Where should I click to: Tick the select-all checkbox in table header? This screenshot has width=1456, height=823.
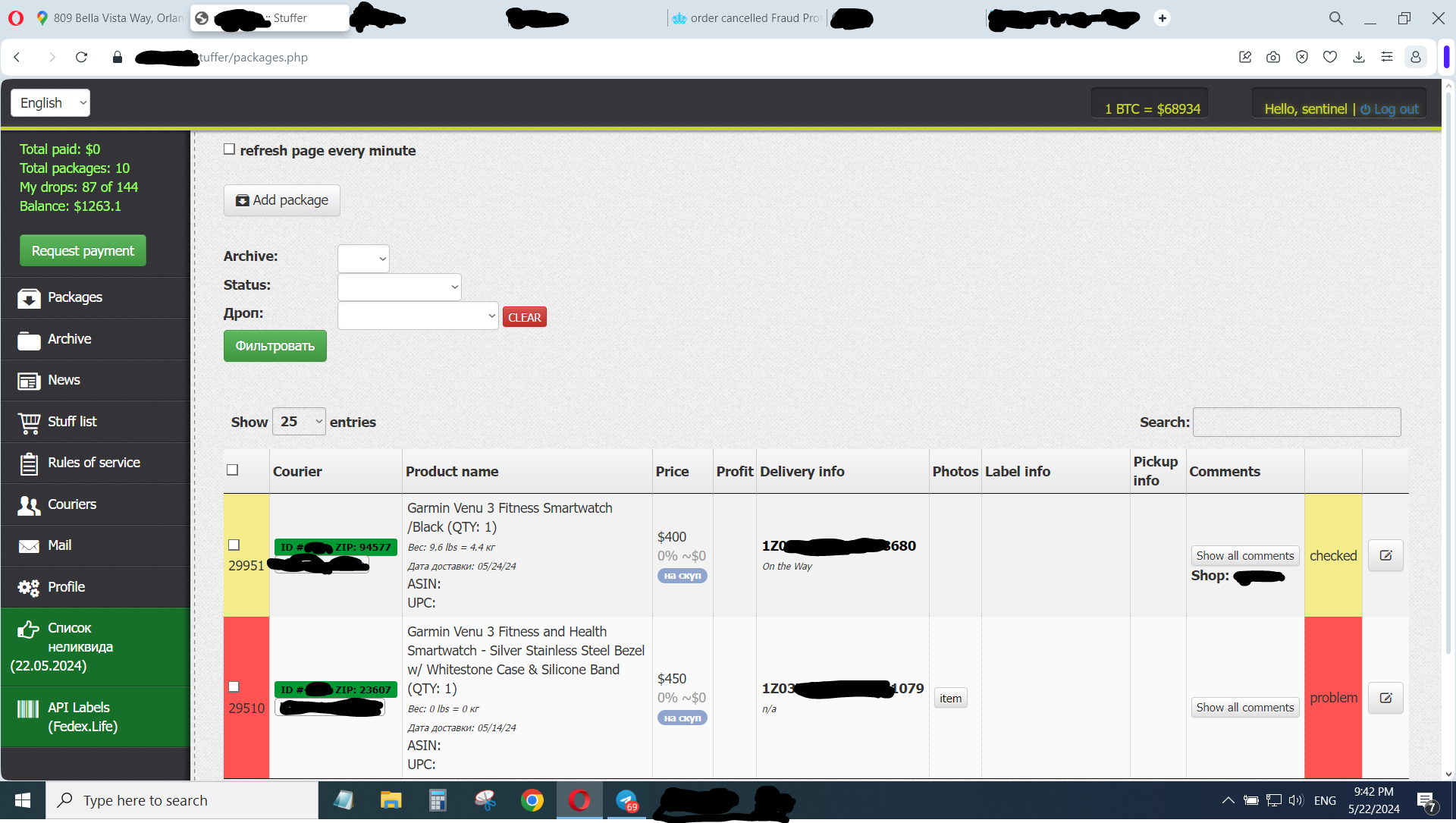click(x=233, y=470)
